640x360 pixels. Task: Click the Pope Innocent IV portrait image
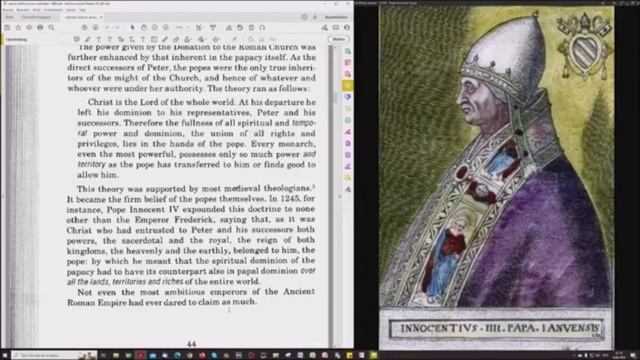(x=496, y=178)
